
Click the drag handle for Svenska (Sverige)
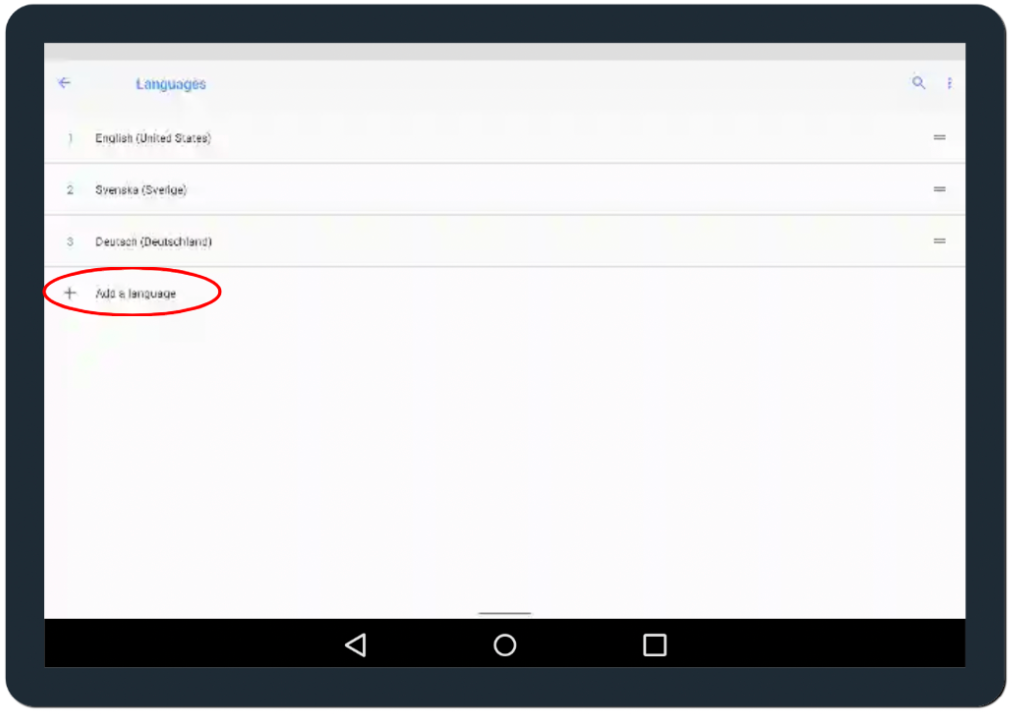click(x=939, y=190)
